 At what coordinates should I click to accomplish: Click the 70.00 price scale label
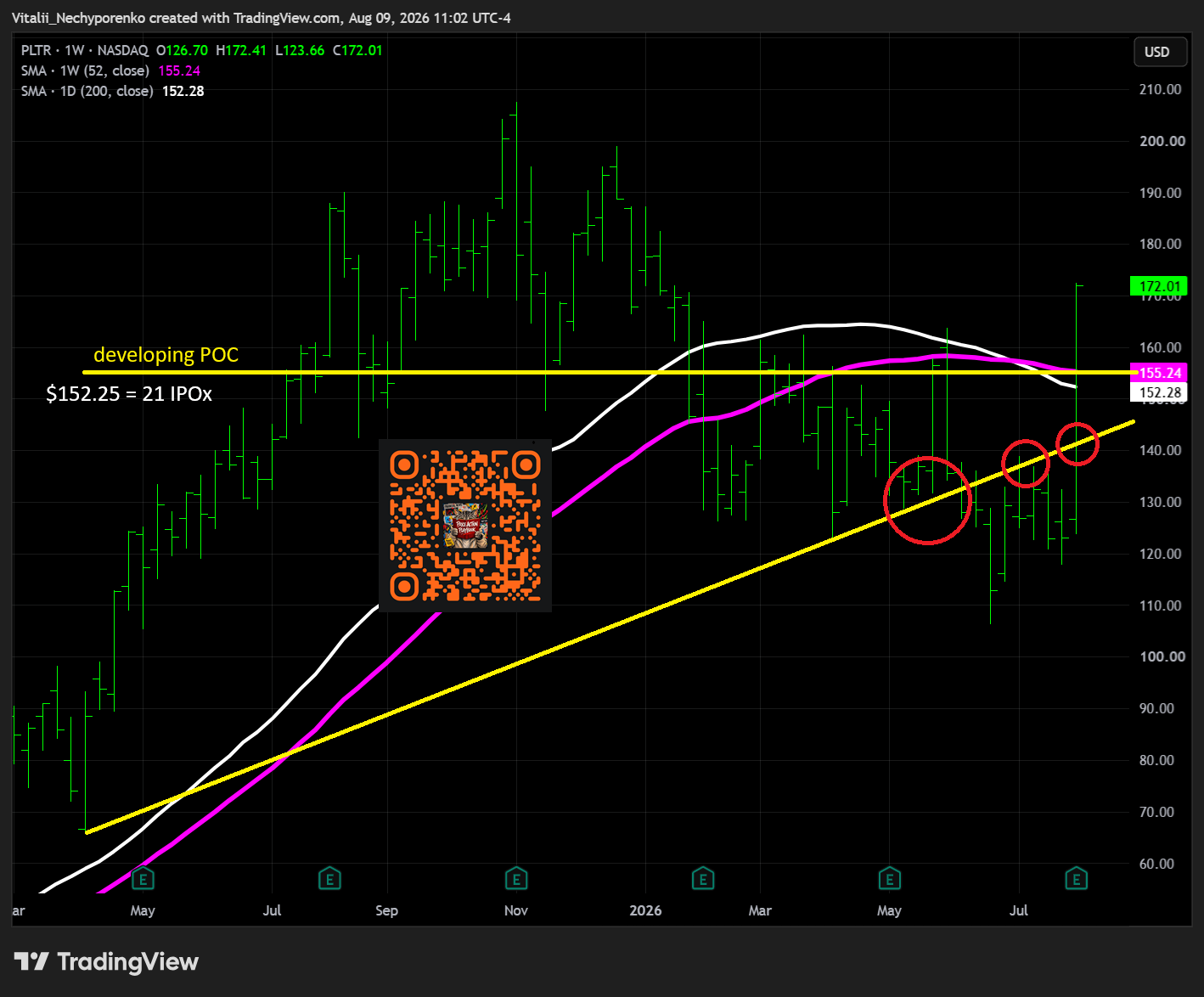(1156, 812)
